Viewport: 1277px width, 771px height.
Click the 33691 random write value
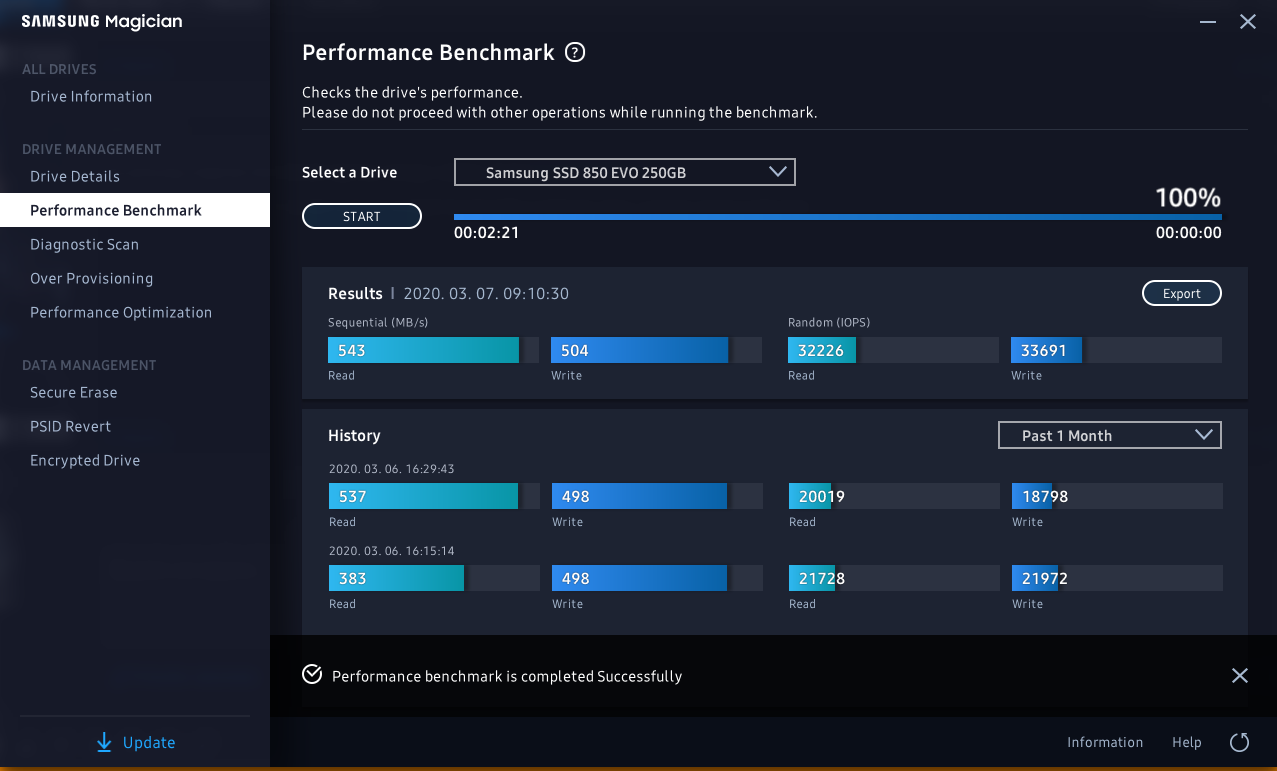pos(1042,351)
